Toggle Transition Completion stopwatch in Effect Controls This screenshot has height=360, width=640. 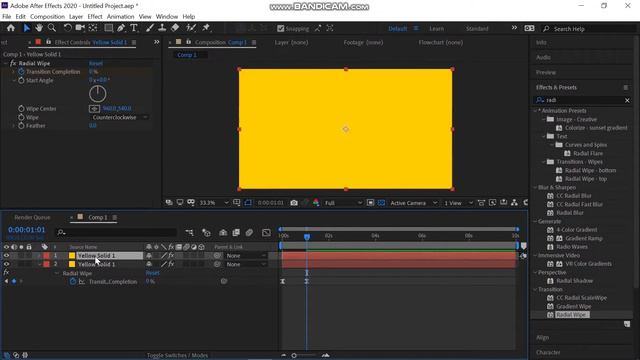point(21,72)
